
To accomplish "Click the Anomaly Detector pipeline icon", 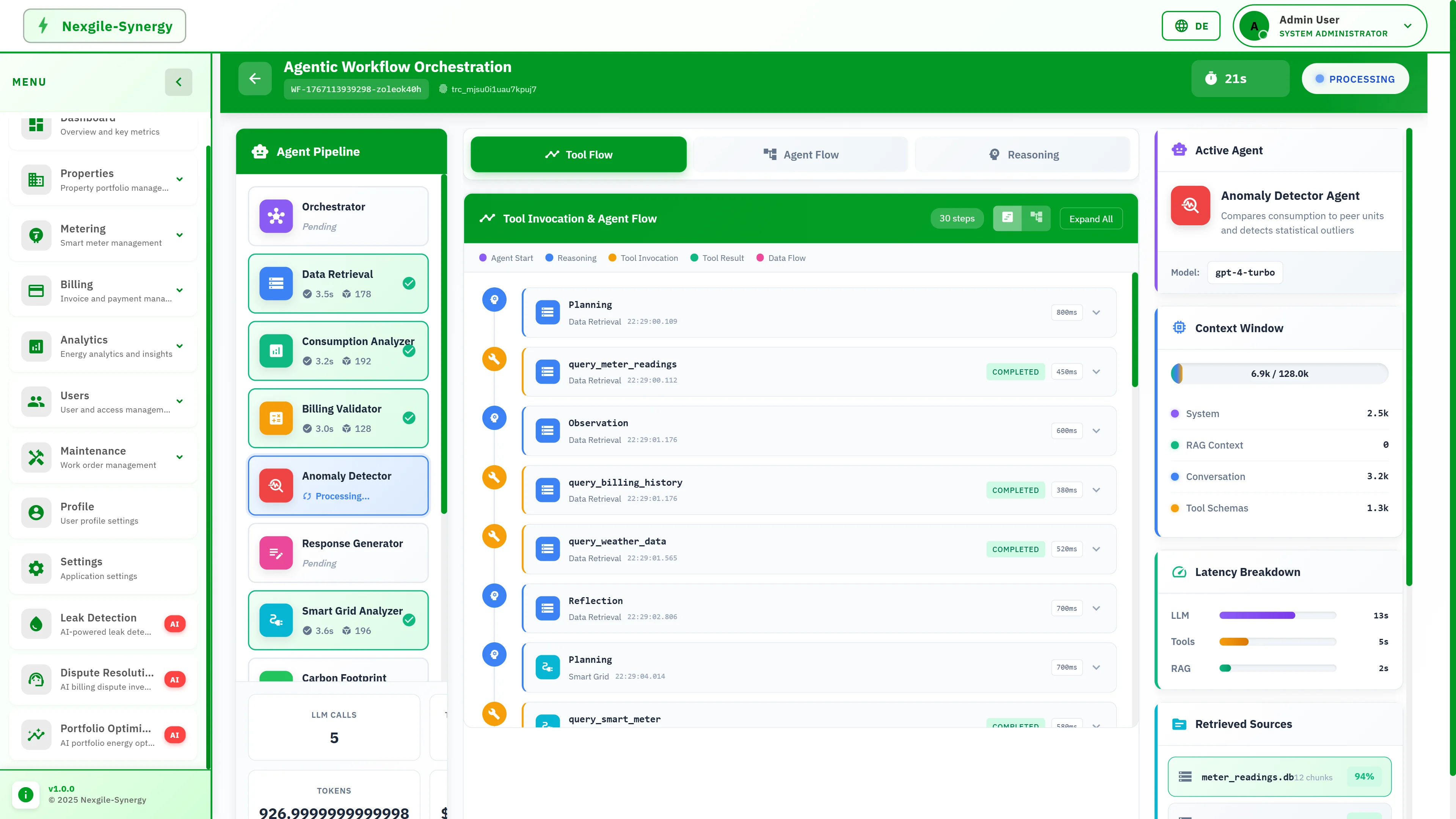I will tap(276, 485).
